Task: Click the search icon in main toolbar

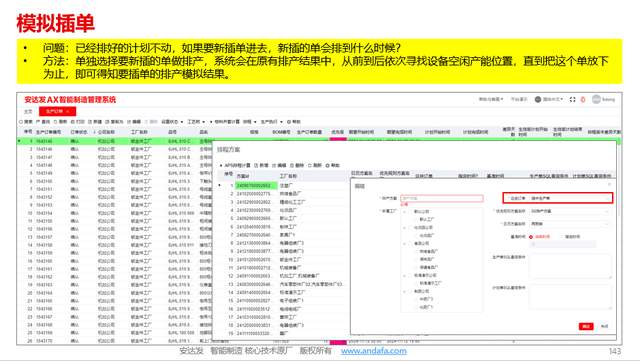Action: point(21,122)
